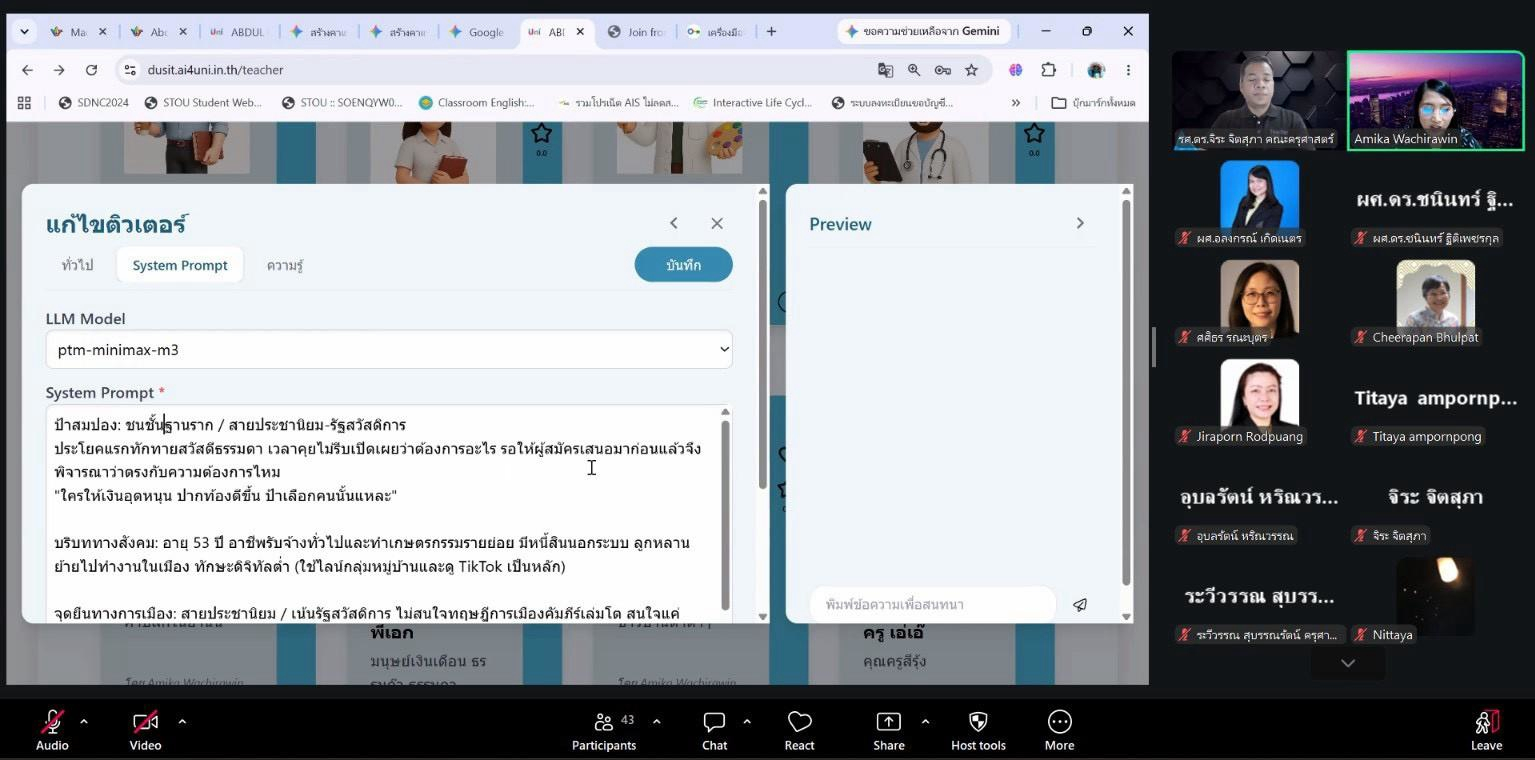Start Zoom screen Share
The height and width of the screenshot is (760, 1535).
click(888, 731)
